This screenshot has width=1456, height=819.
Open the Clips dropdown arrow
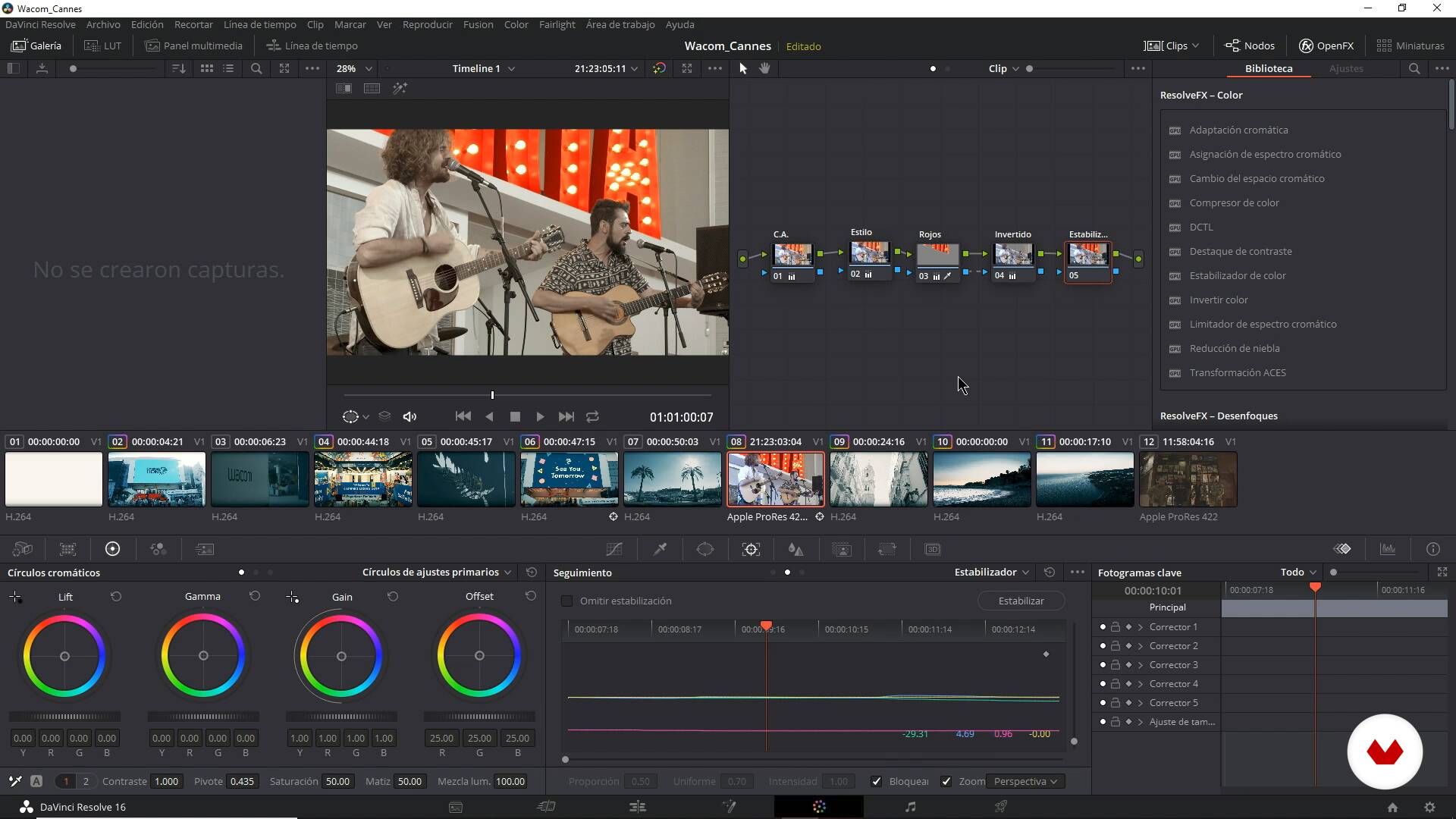1196,45
